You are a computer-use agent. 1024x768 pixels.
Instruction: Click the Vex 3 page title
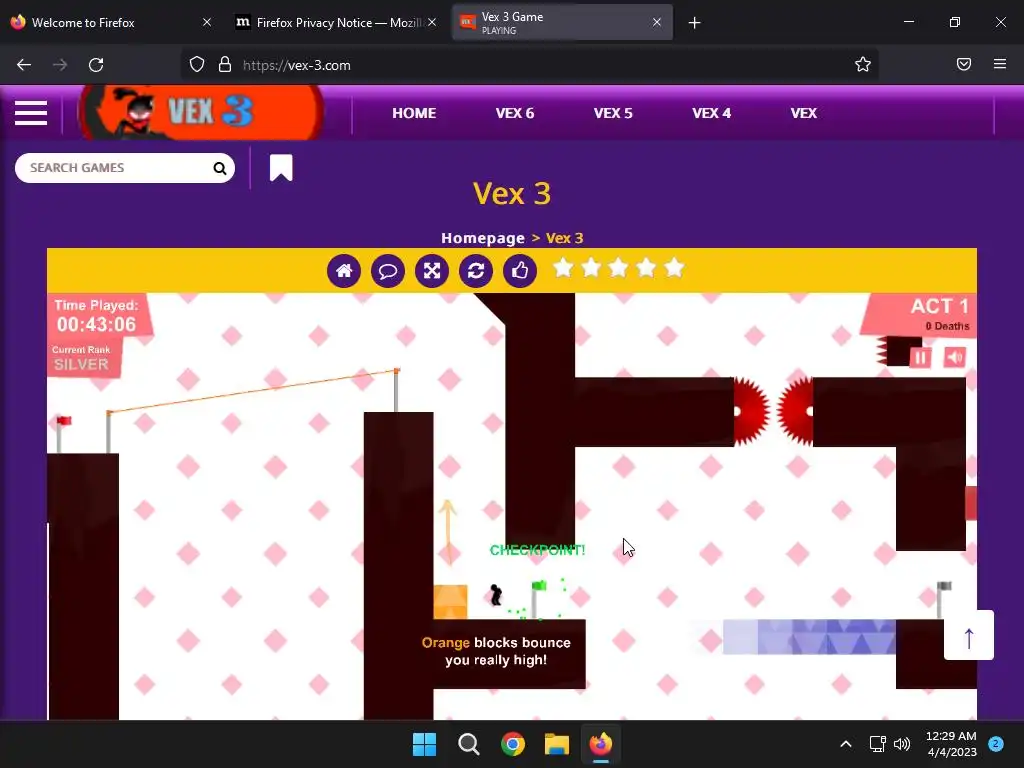point(512,193)
